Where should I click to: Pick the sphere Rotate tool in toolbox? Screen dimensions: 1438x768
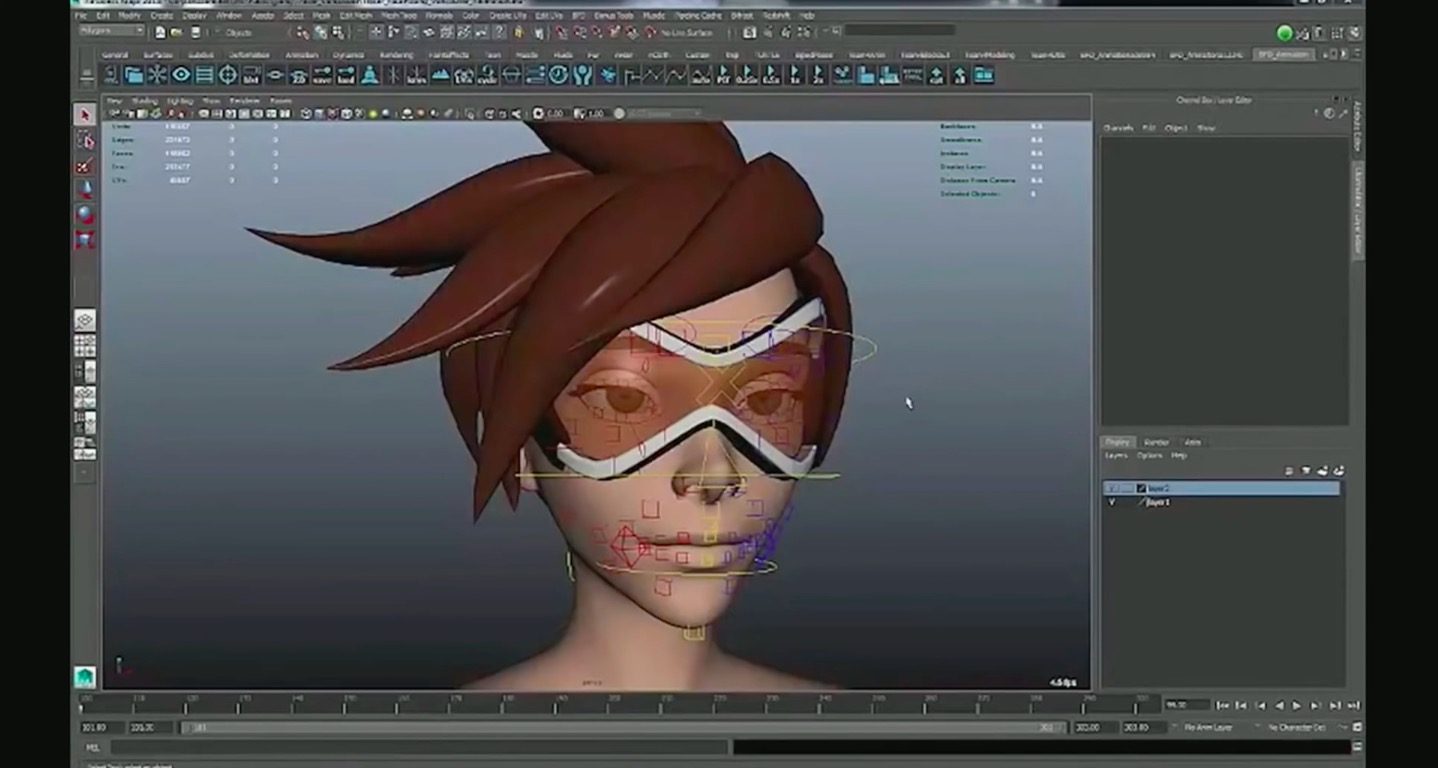[x=85, y=214]
